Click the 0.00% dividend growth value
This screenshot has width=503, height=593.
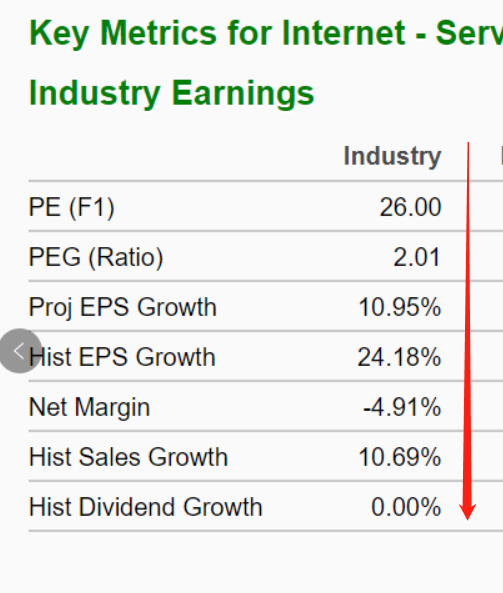406,507
